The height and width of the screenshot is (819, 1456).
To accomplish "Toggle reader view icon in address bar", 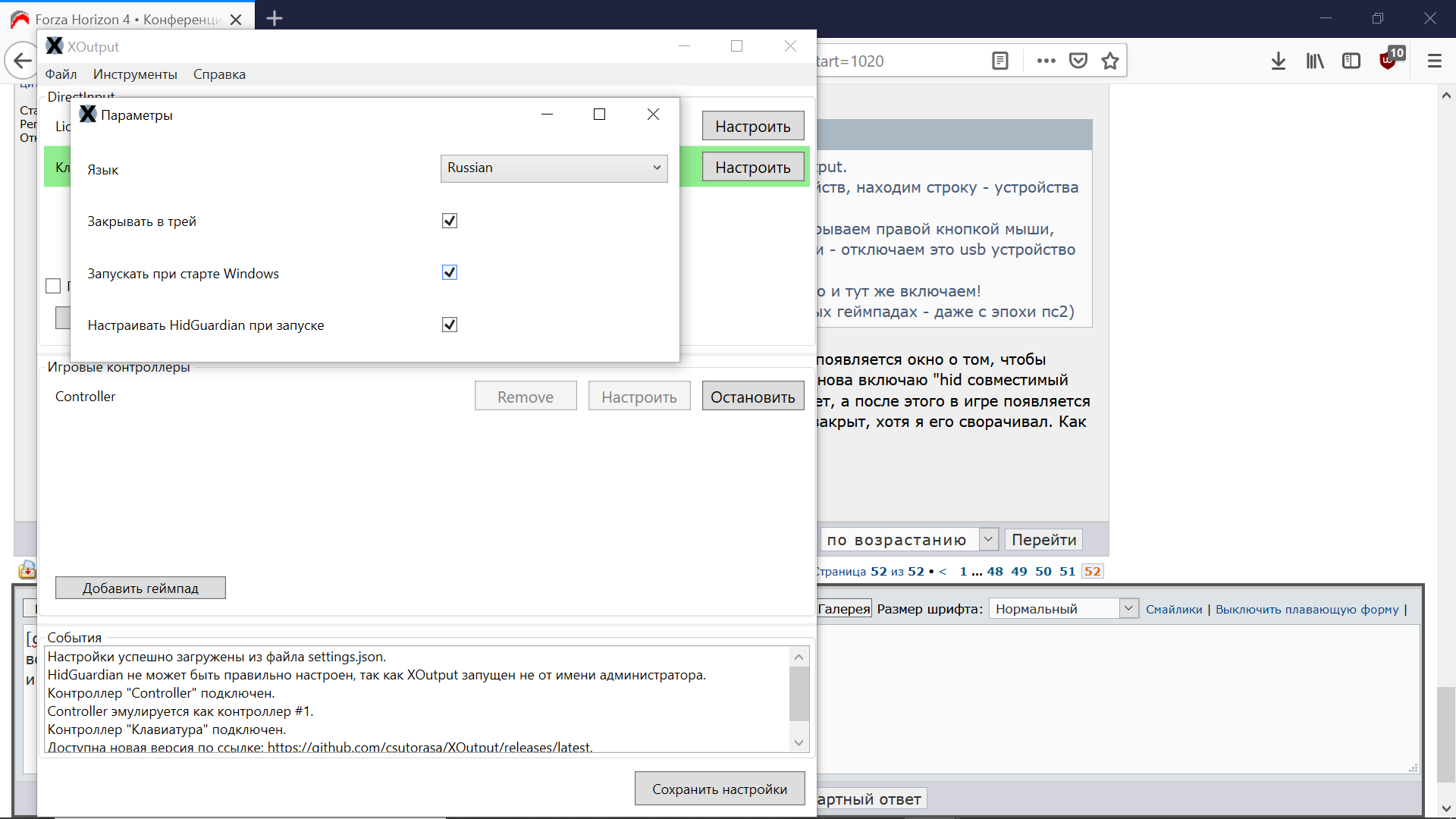I will click(x=1000, y=61).
